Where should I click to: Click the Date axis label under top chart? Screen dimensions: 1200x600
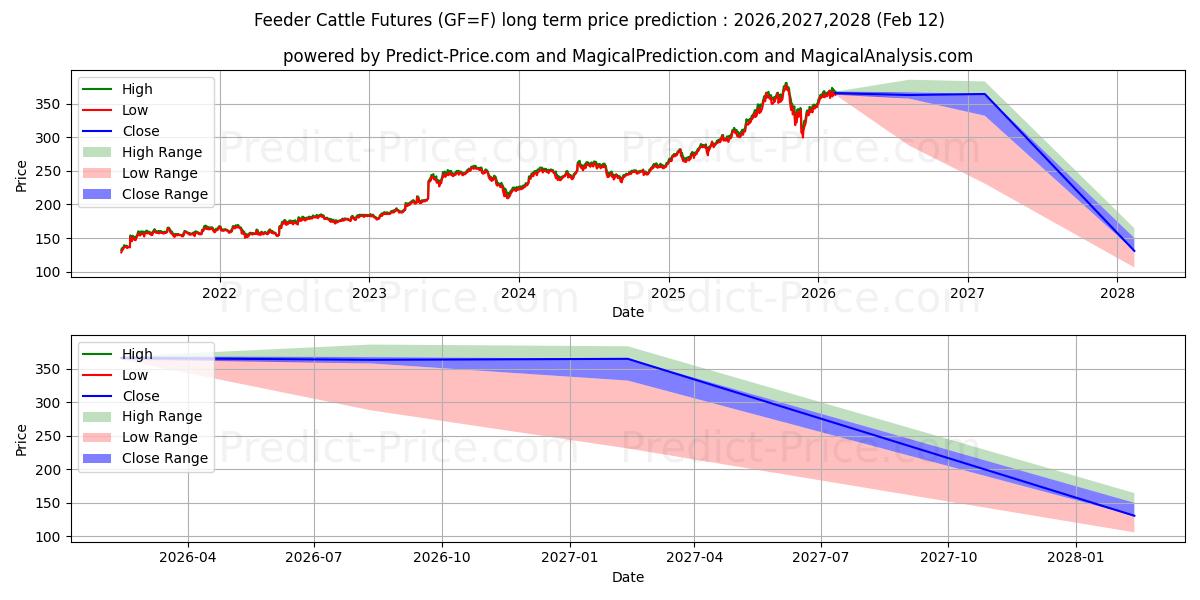(627, 312)
